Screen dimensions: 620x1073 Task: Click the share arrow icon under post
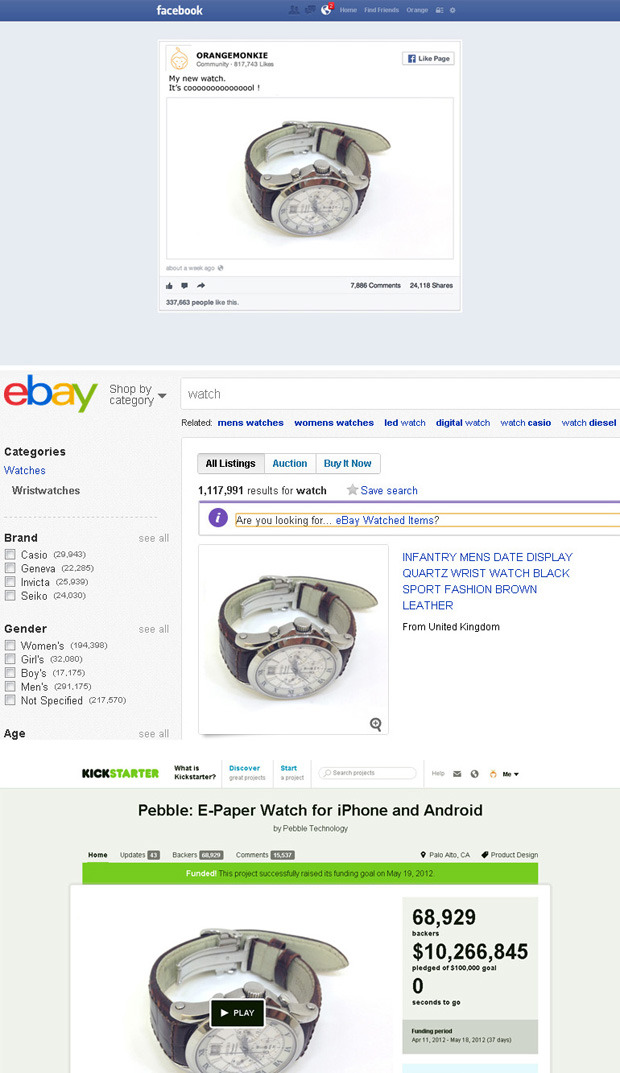(x=201, y=285)
